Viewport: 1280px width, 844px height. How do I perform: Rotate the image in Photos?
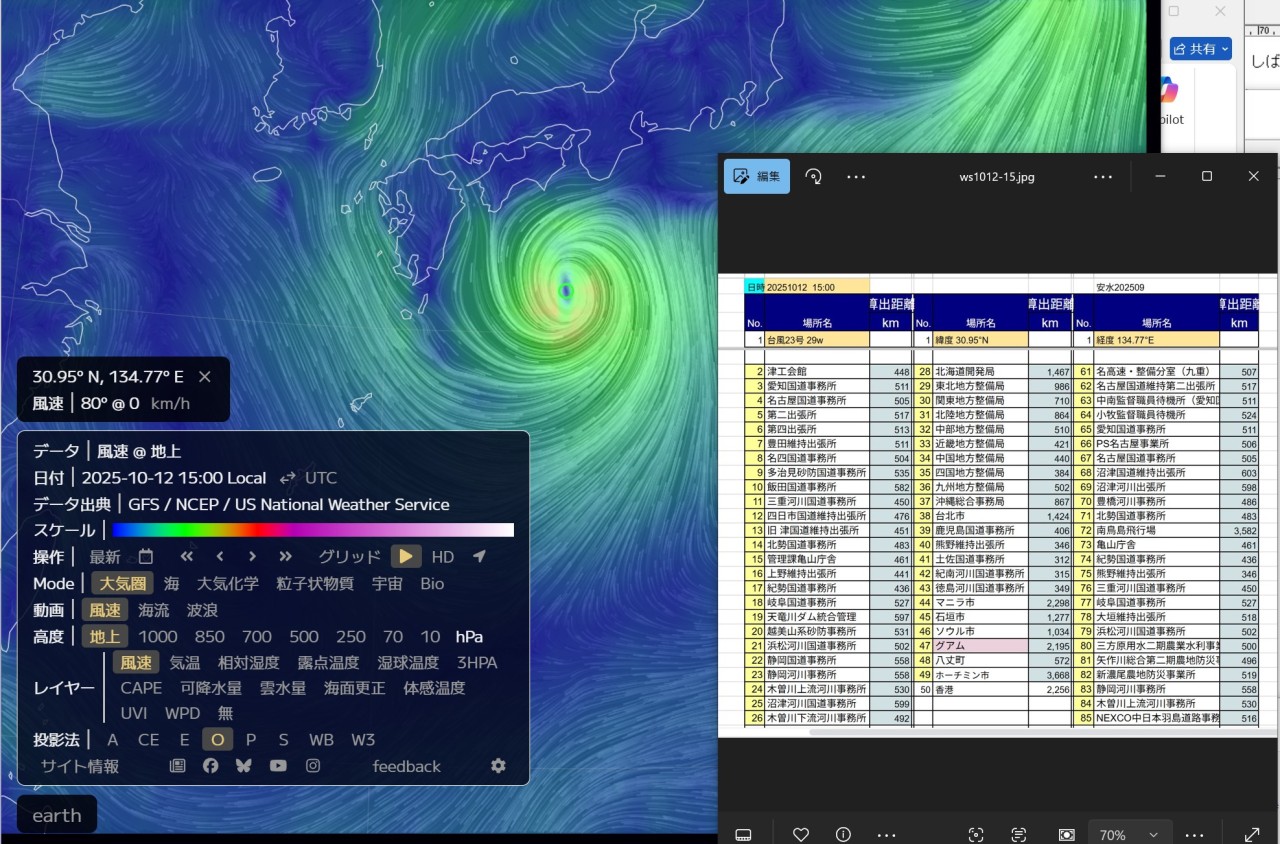814,176
